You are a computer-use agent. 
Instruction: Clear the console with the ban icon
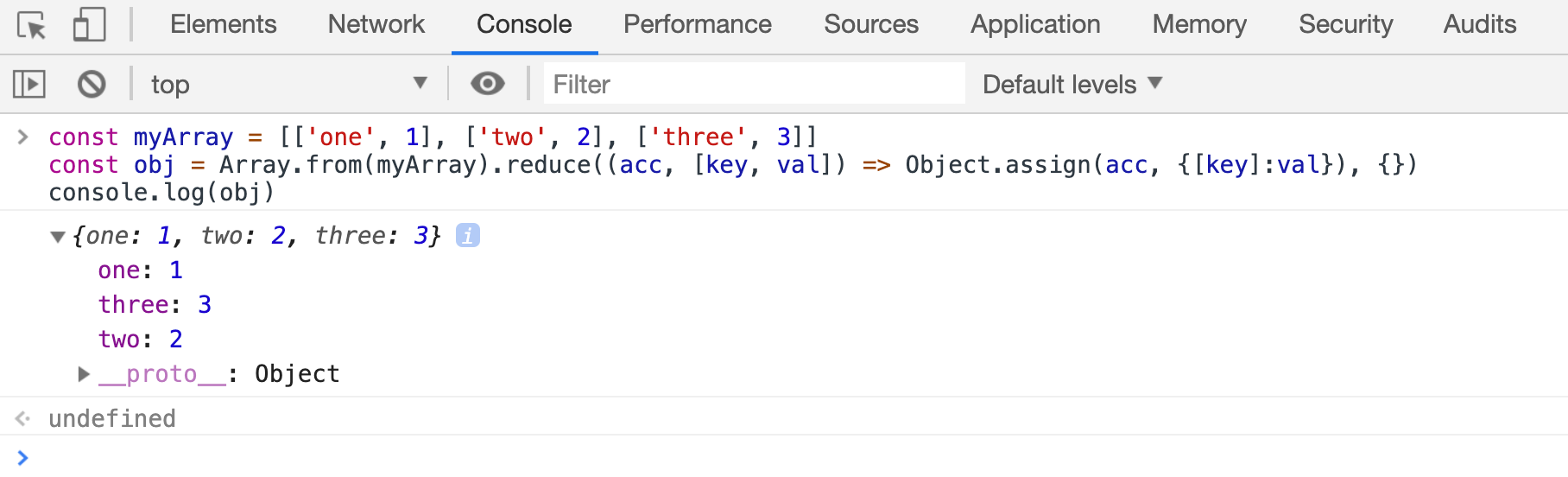[92, 84]
